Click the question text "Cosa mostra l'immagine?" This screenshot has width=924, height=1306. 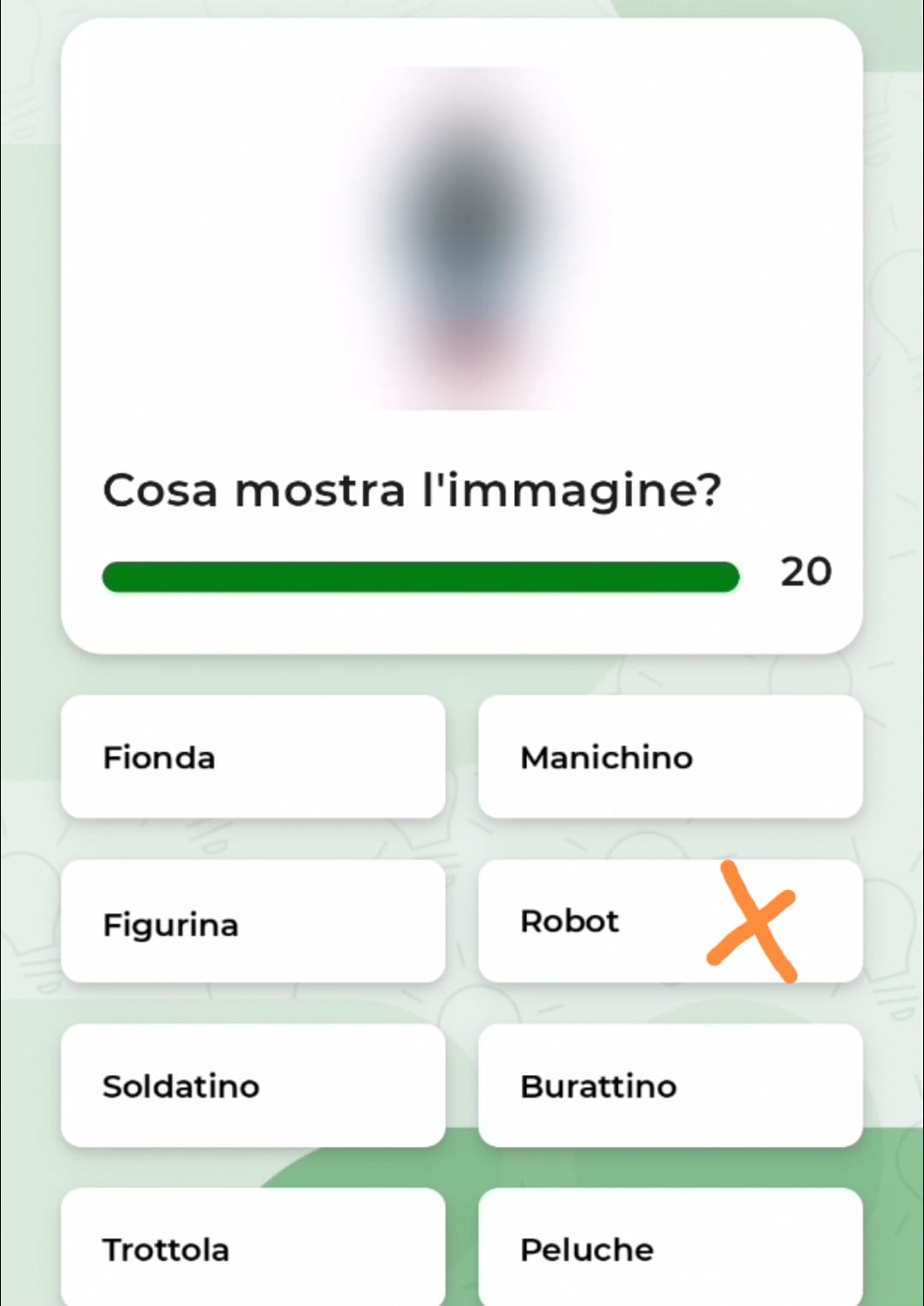(412, 491)
